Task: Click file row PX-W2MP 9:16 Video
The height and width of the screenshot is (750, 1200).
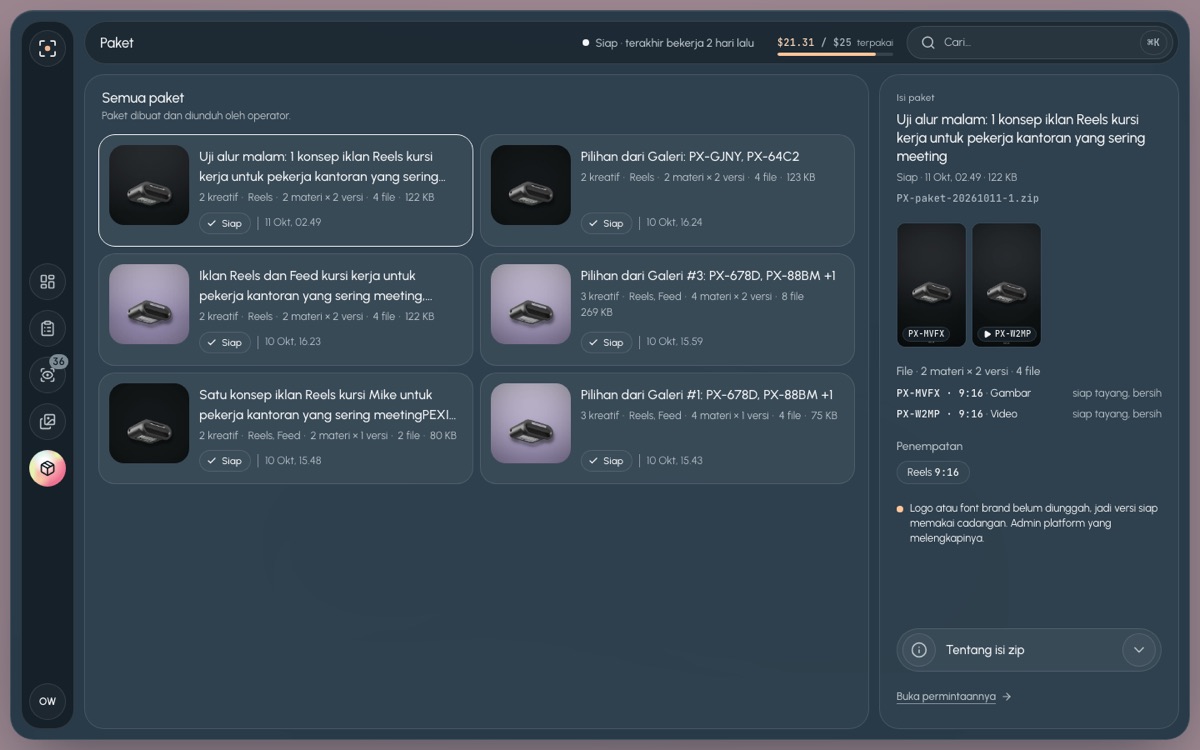Action: (1029, 414)
